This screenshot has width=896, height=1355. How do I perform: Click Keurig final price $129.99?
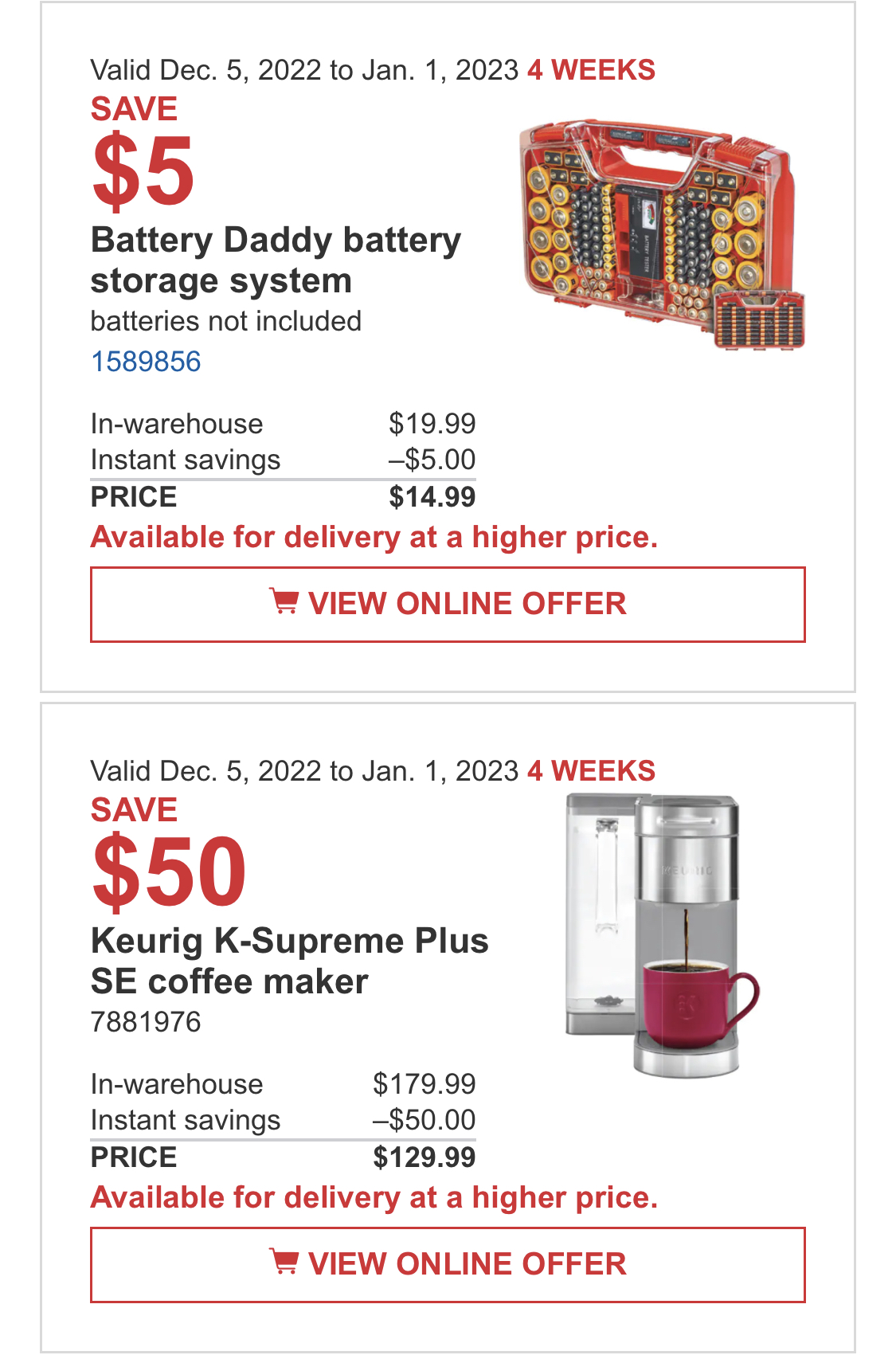point(424,1157)
